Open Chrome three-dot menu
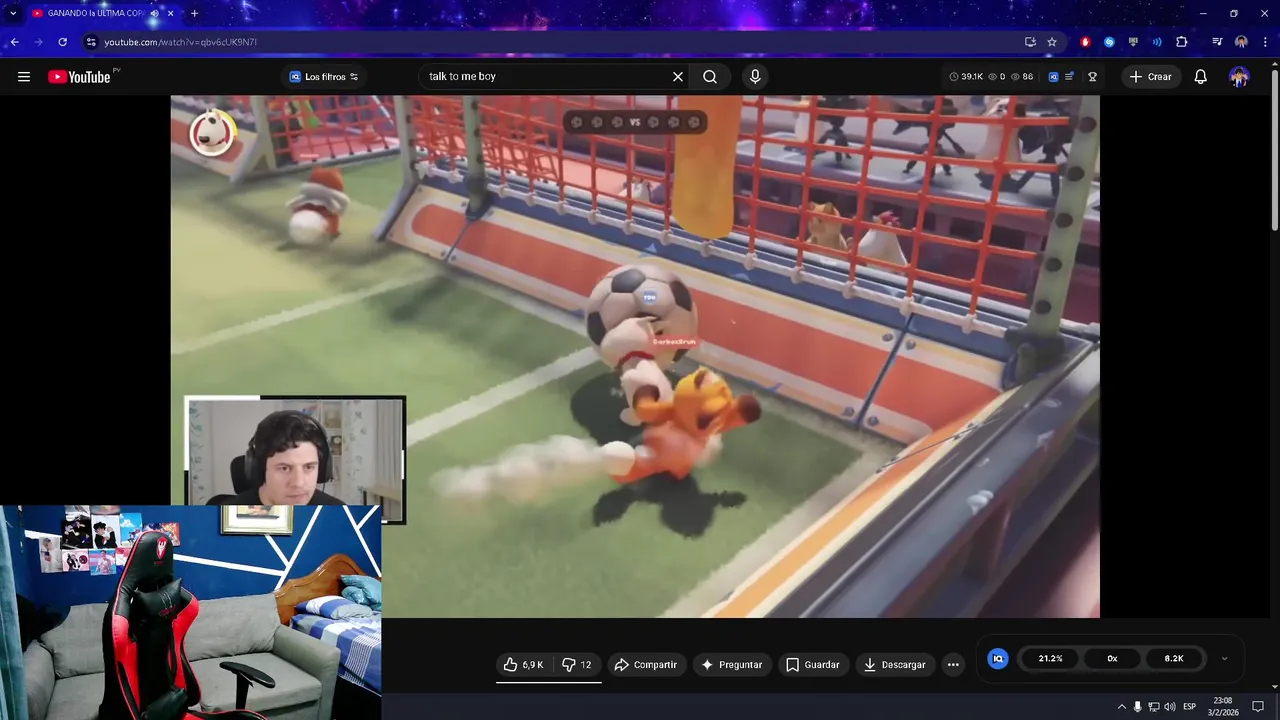Screen dimensions: 1280x720 (1265, 42)
